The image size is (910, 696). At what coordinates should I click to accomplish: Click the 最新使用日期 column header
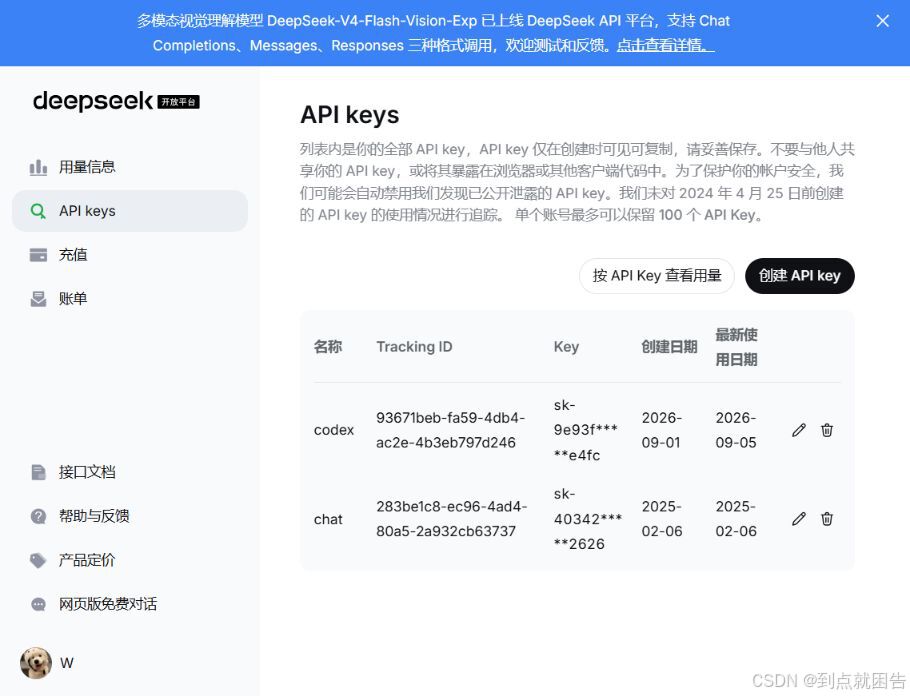pyautogui.click(x=736, y=347)
